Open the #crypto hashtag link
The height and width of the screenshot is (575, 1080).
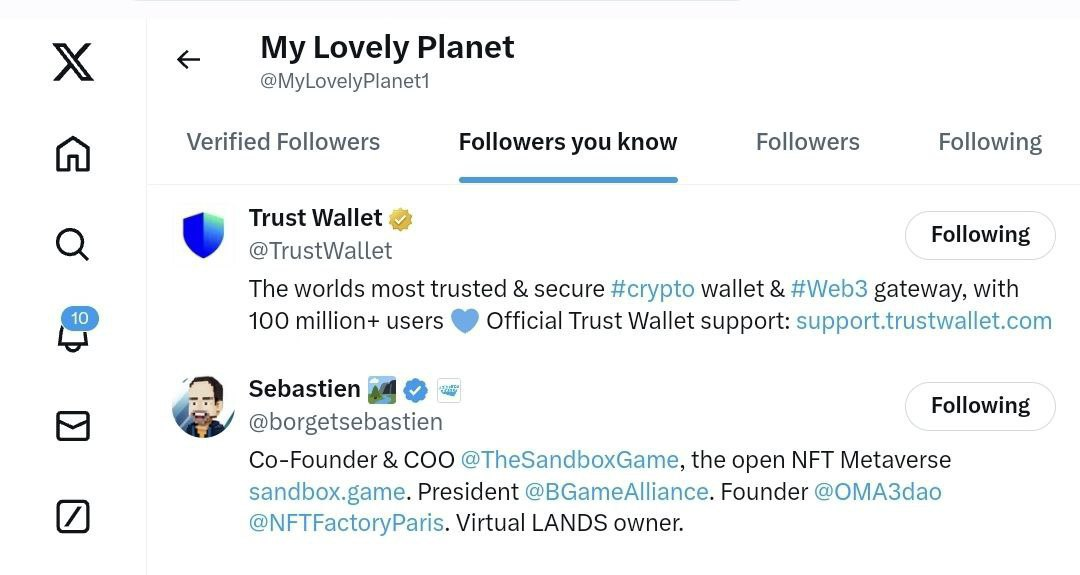652,289
